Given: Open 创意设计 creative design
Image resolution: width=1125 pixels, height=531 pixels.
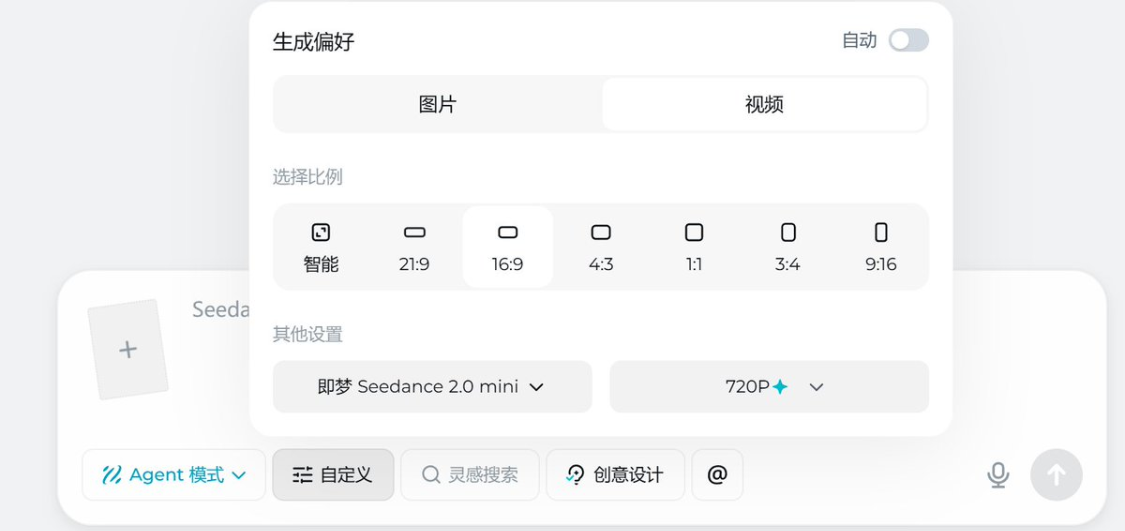Looking at the screenshot, I should (x=616, y=475).
